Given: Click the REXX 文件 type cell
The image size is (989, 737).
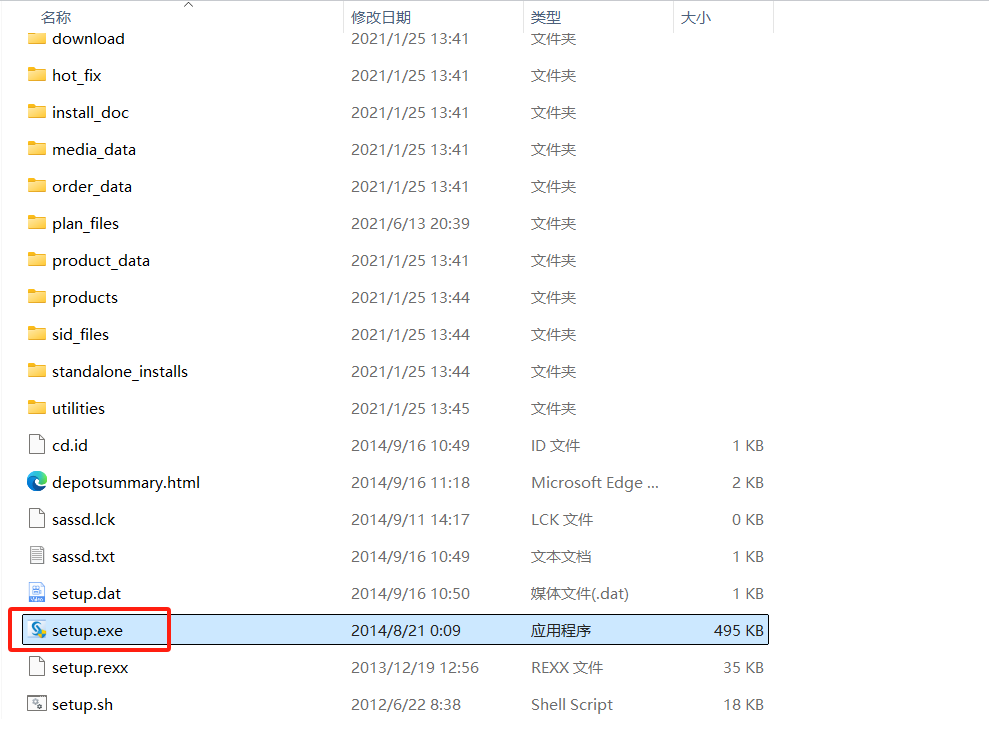Looking at the screenshot, I should coord(566,668).
